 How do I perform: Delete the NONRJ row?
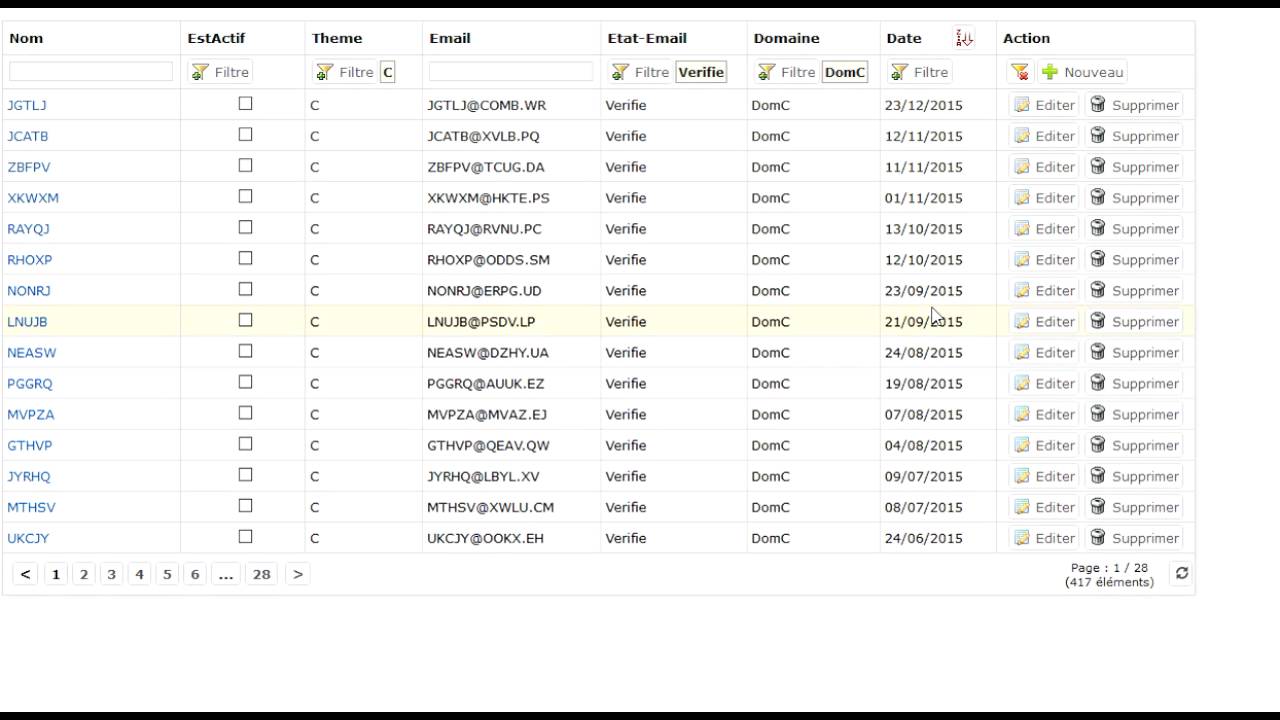click(x=1134, y=291)
